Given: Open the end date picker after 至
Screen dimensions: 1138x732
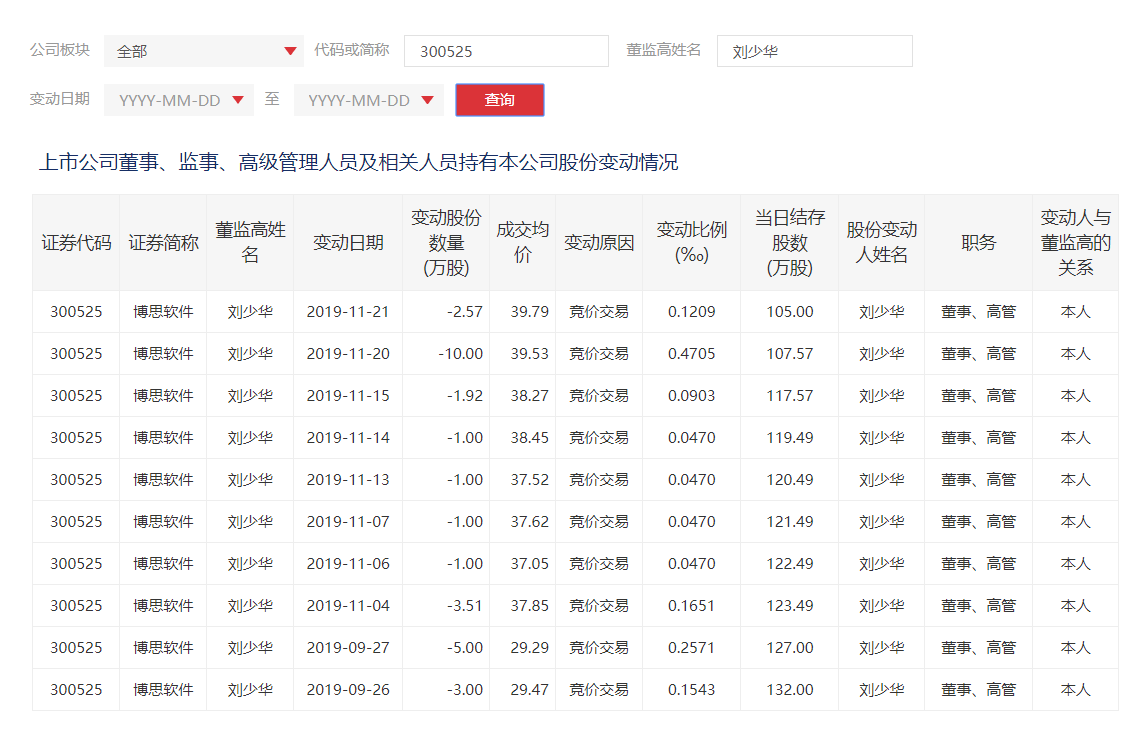Looking at the screenshot, I should pyautogui.click(x=369, y=100).
